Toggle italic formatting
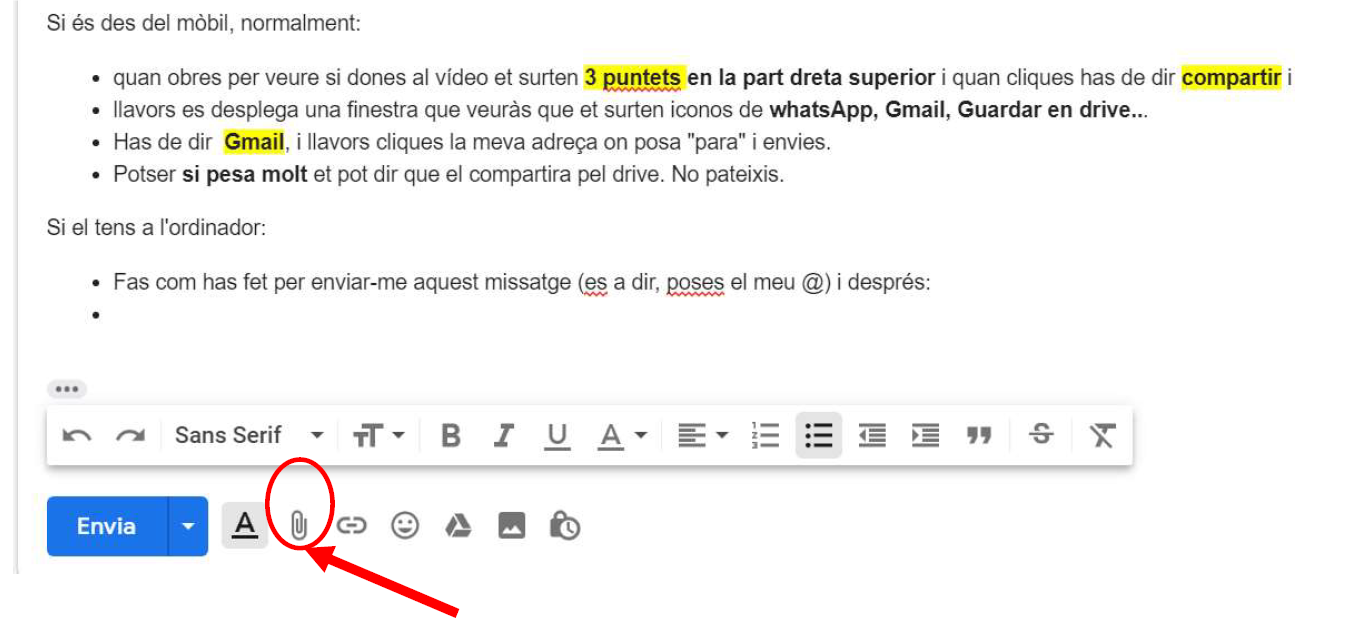Image resolution: width=1356 pixels, height=640 pixels. pyautogui.click(x=504, y=436)
